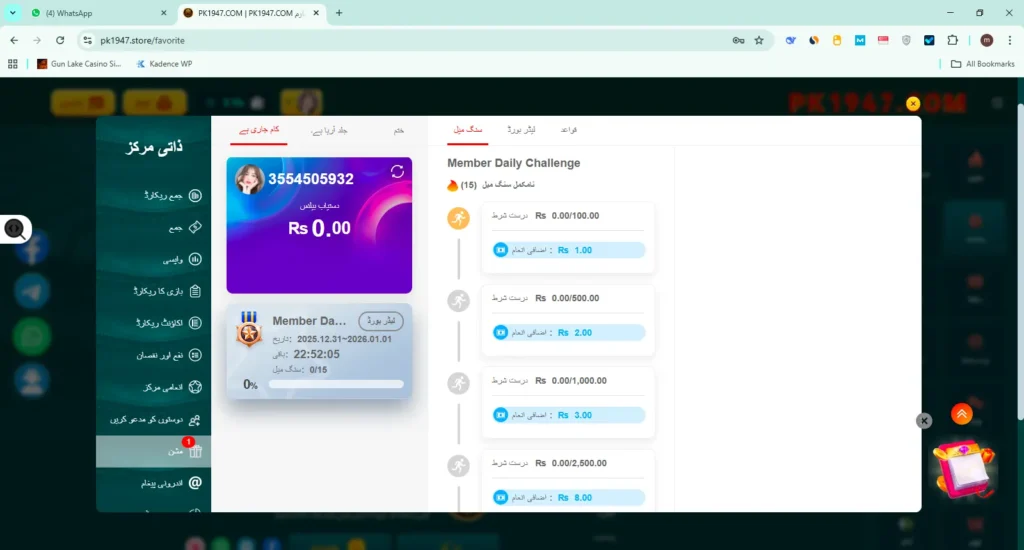Screen dimensions: 1024x550
Task: Bookmark this page with the star icon
Action: tap(759, 40)
